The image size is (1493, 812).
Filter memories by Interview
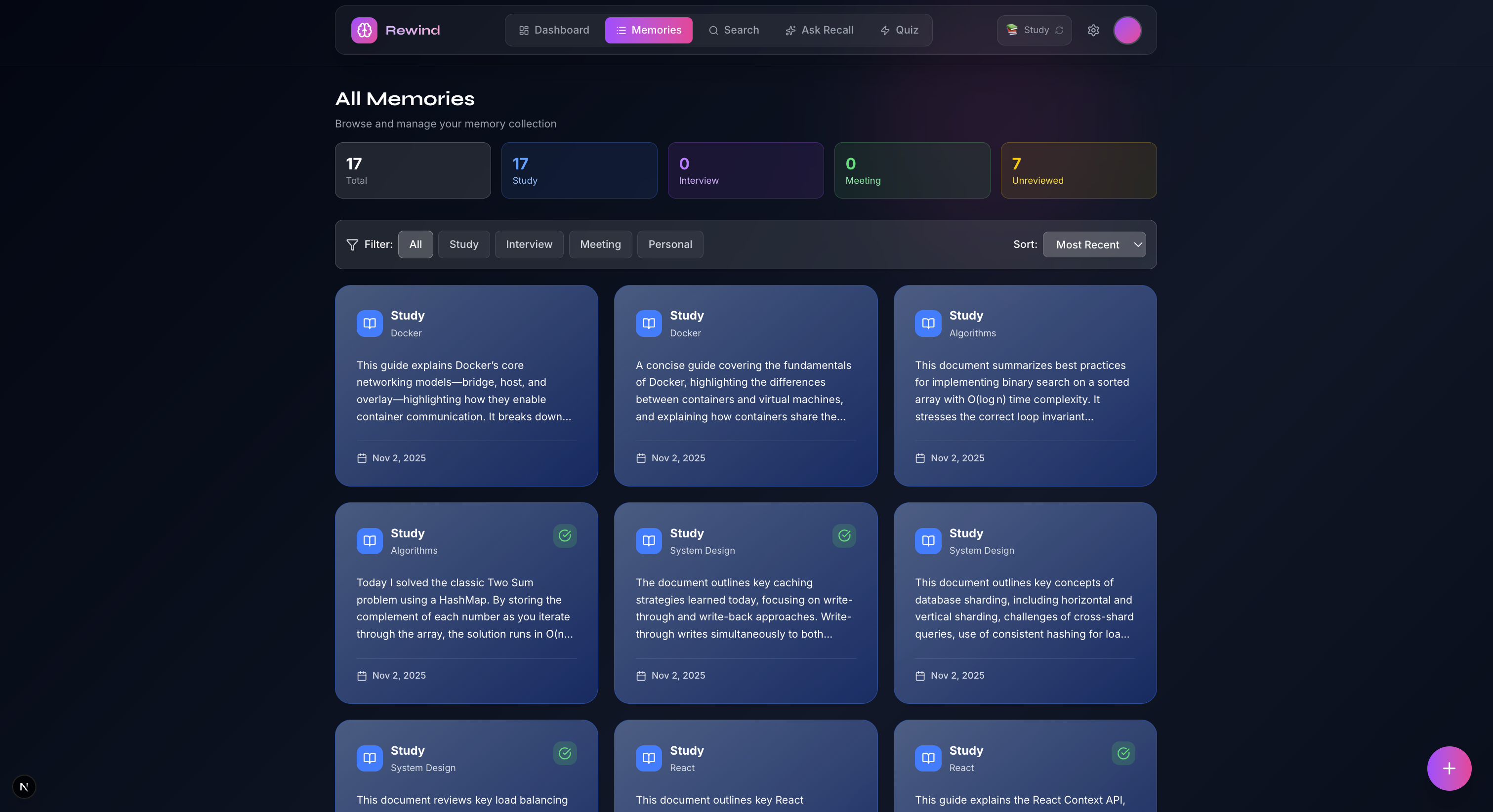pos(529,244)
